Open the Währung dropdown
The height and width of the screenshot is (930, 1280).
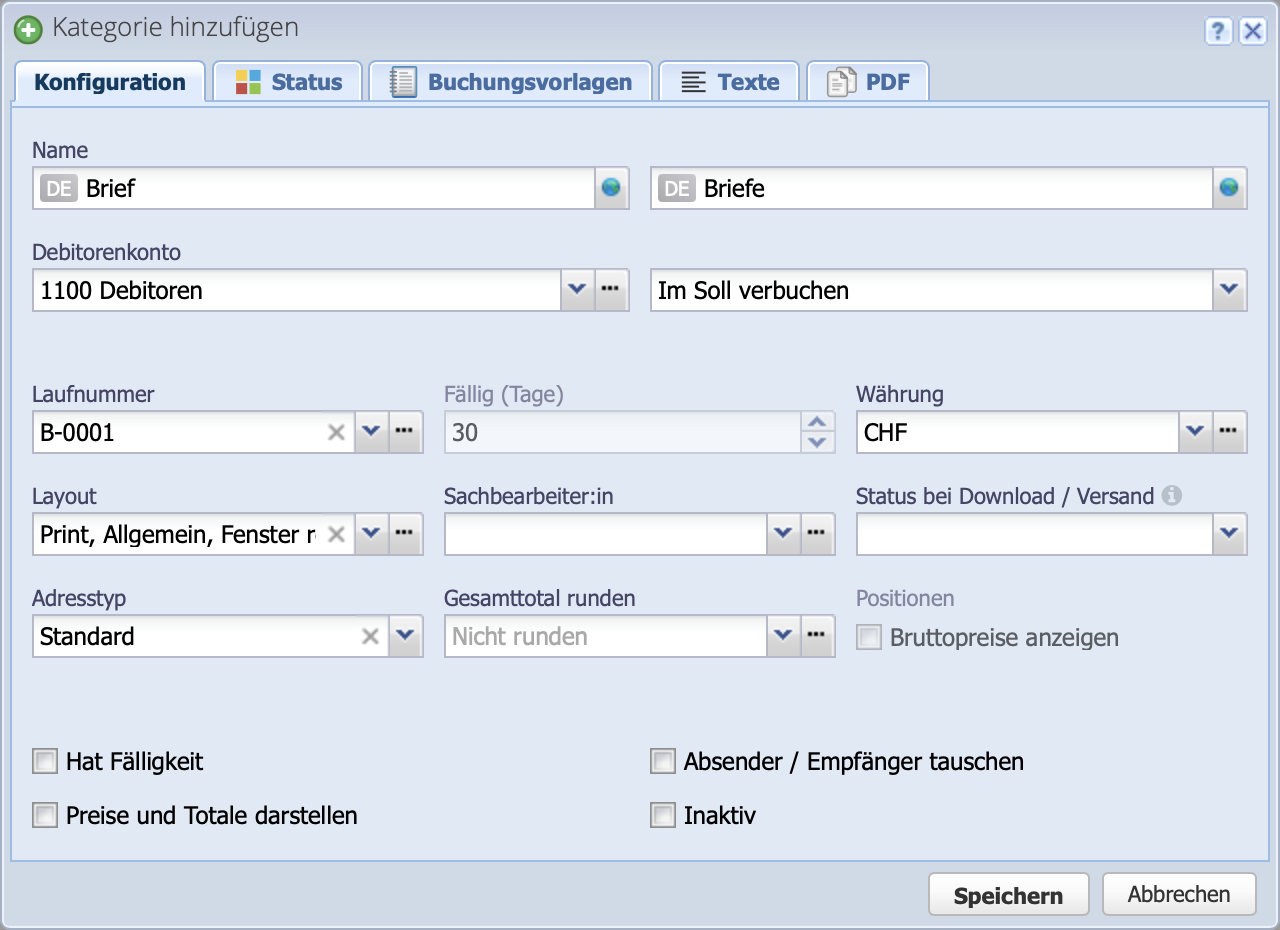(x=1195, y=432)
